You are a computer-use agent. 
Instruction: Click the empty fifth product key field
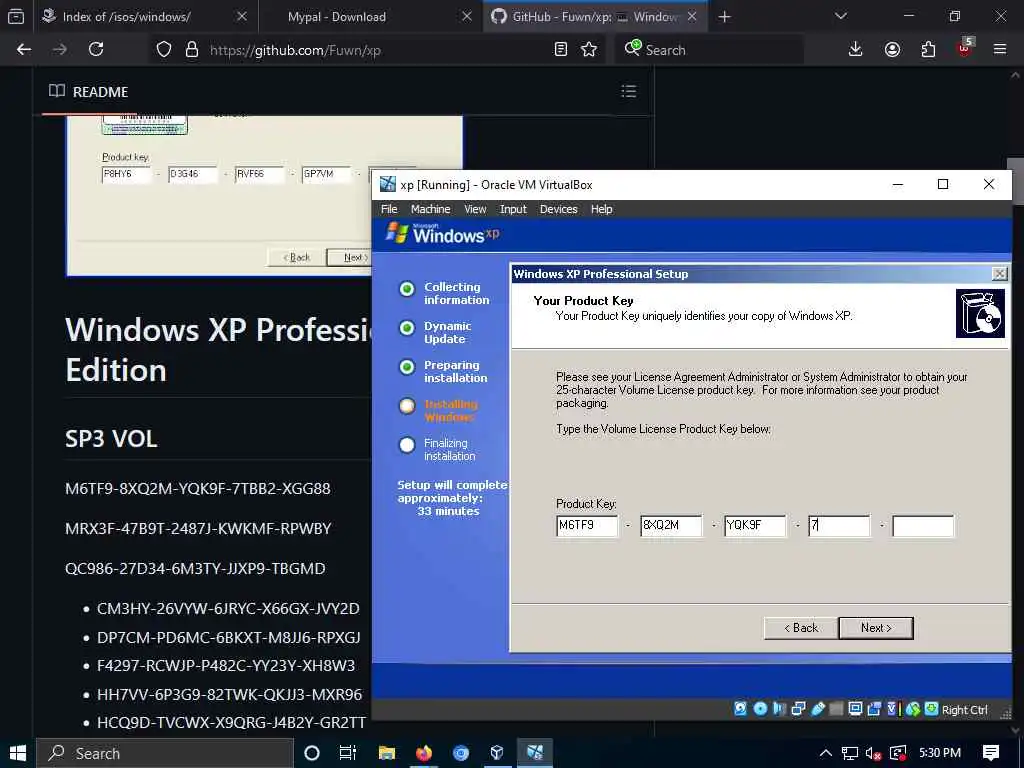click(x=923, y=525)
